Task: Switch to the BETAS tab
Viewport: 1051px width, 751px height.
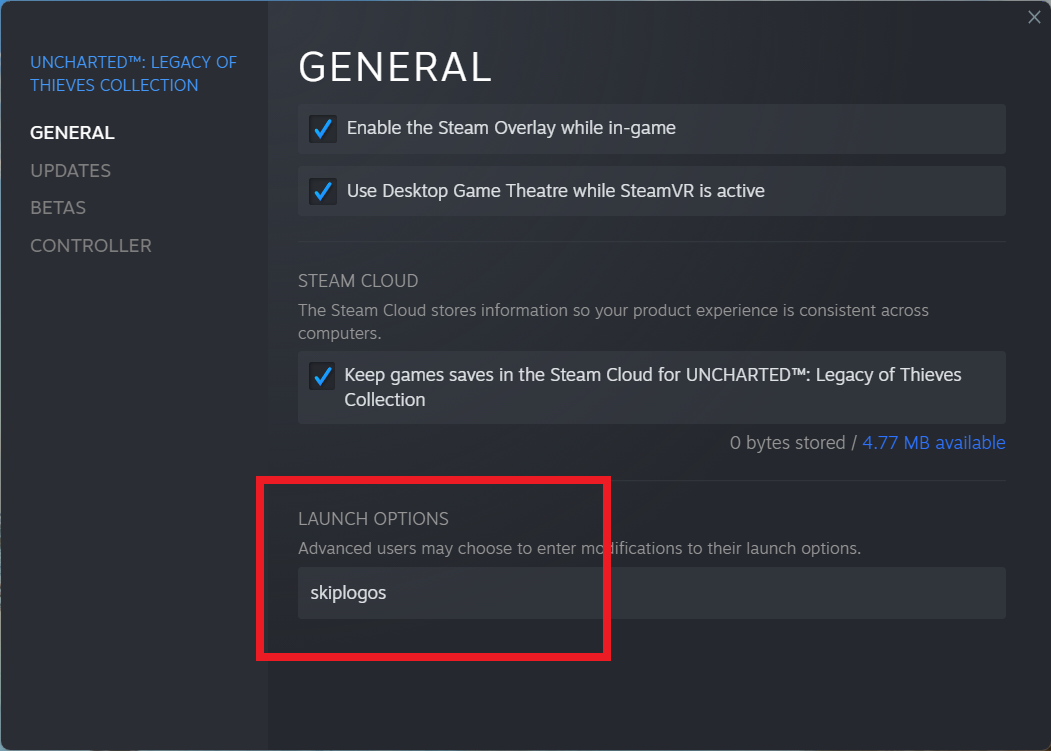Action: 58,208
